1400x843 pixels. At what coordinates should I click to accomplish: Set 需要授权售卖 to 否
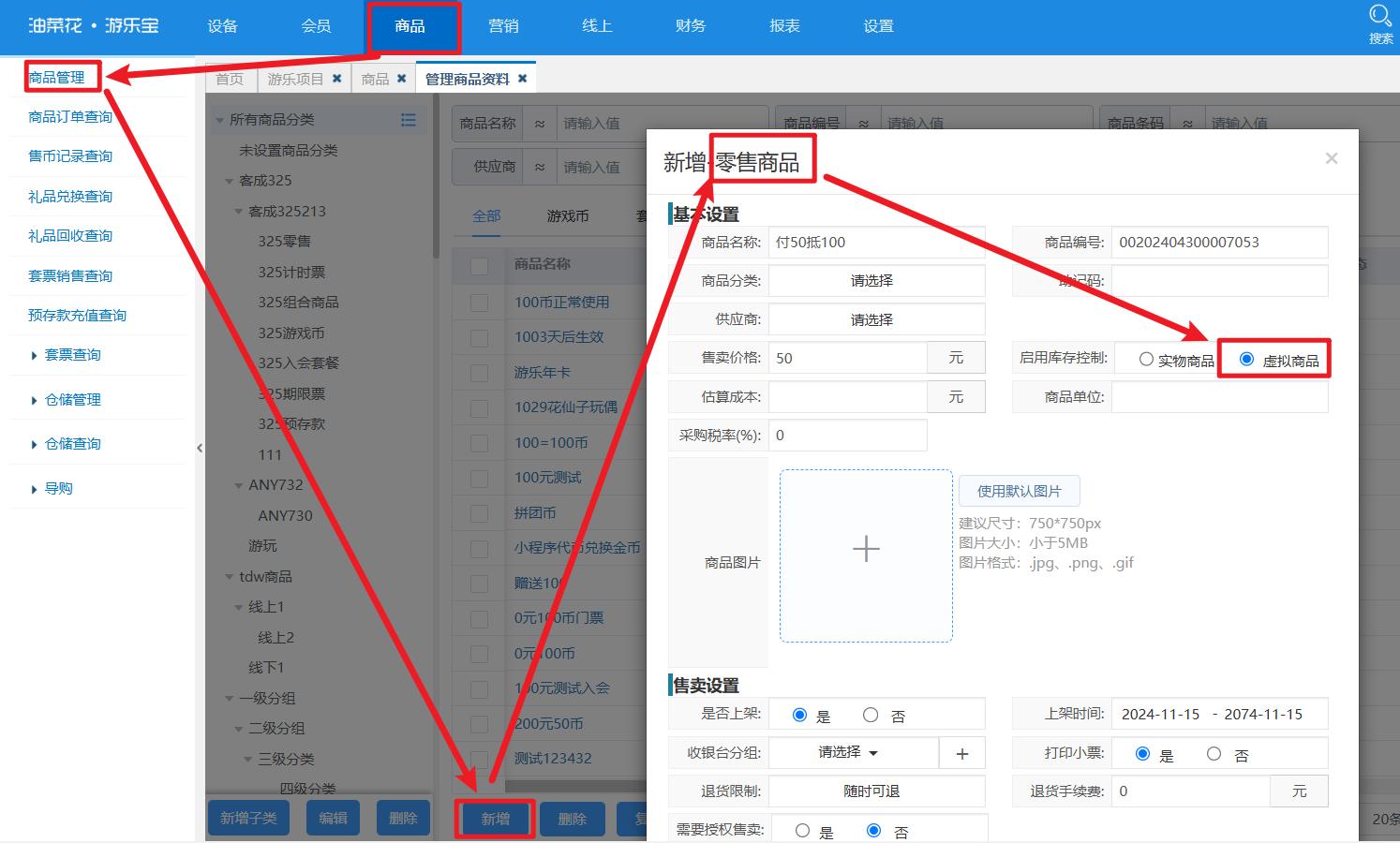(x=873, y=830)
